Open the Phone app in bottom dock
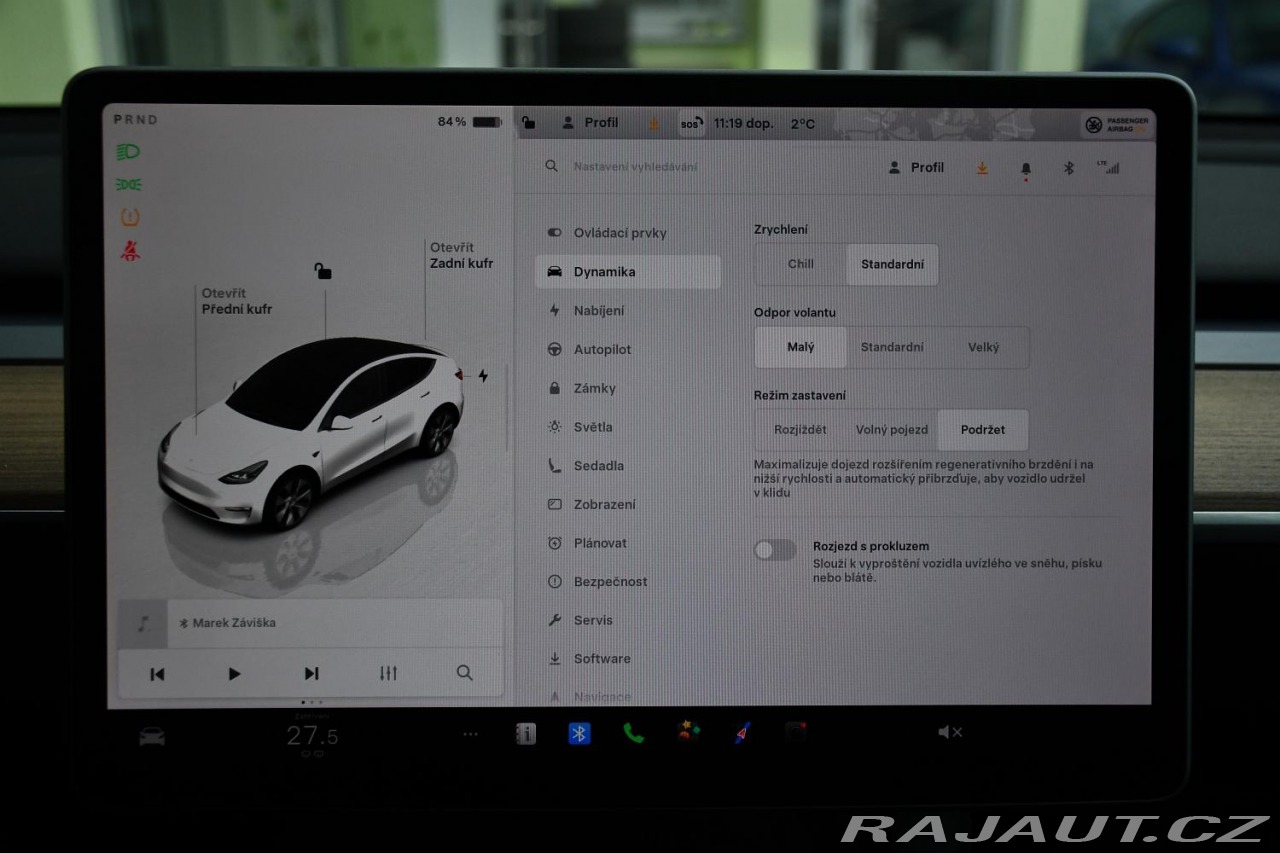The width and height of the screenshot is (1280, 853). (633, 733)
